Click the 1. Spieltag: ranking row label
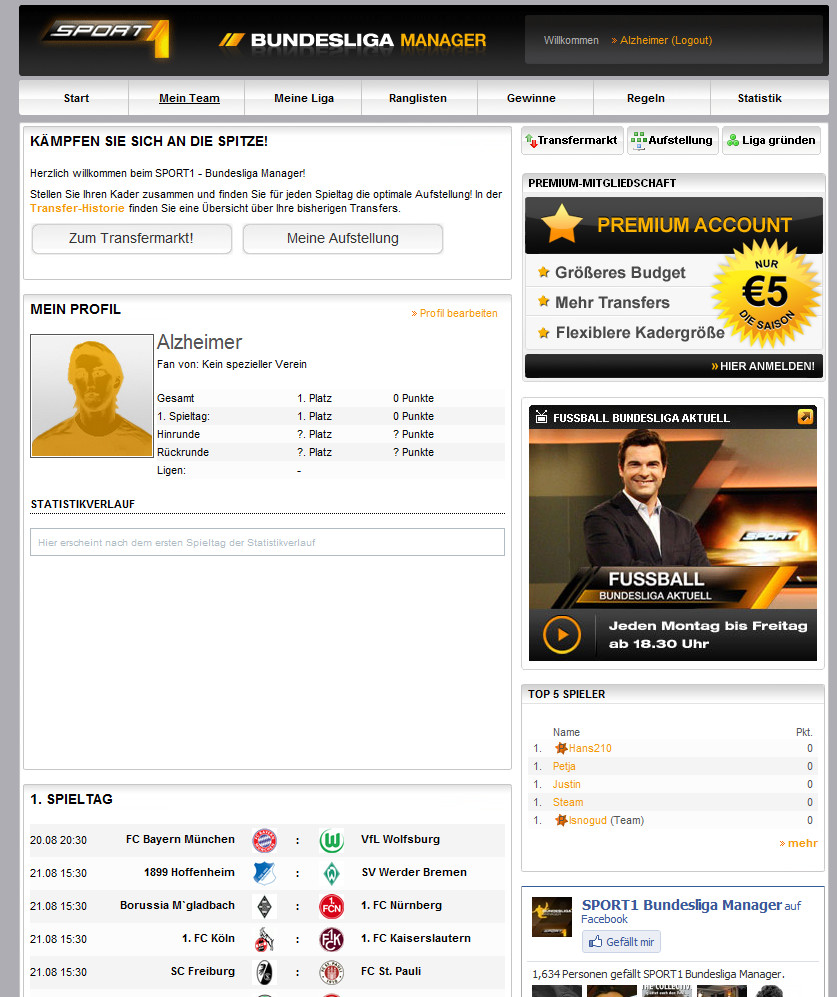Image resolution: width=837 pixels, height=997 pixels. click(183, 416)
